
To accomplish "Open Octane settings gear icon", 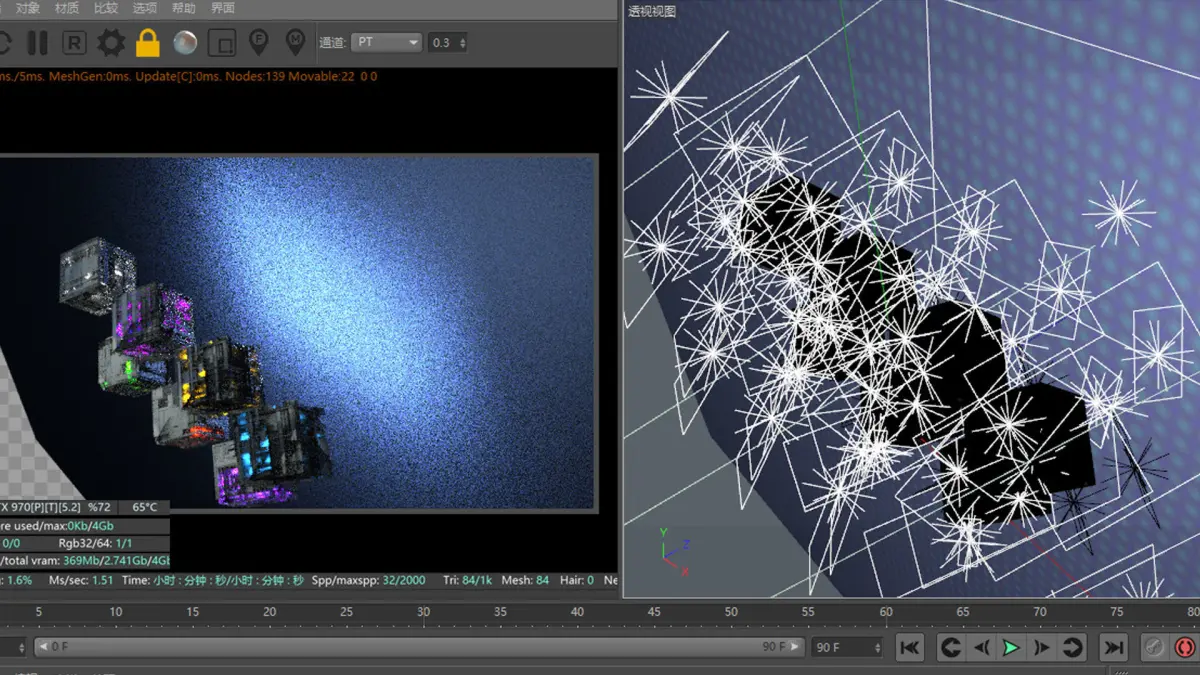I will pyautogui.click(x=110, y=43).
